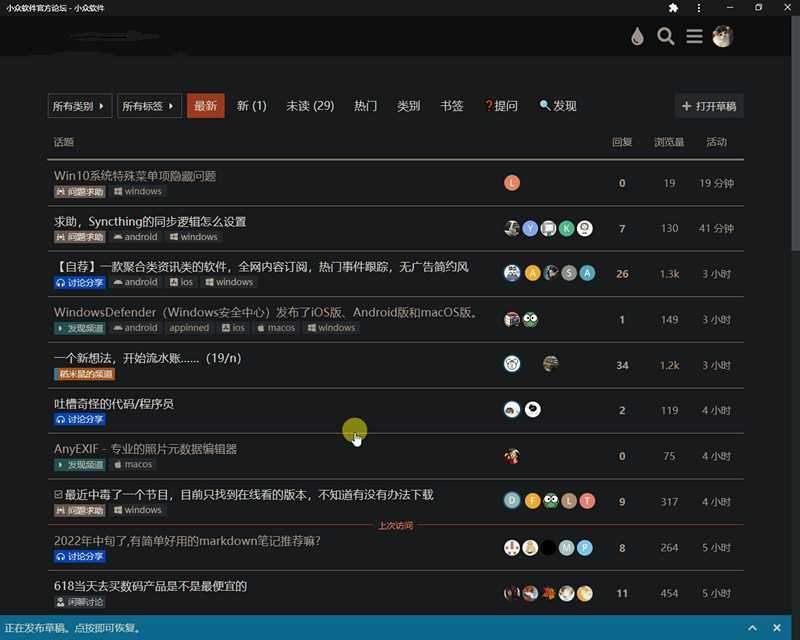Switch to the 未读 (29) tab
Screen dimensions: 800x640
(x=310, y=106)
